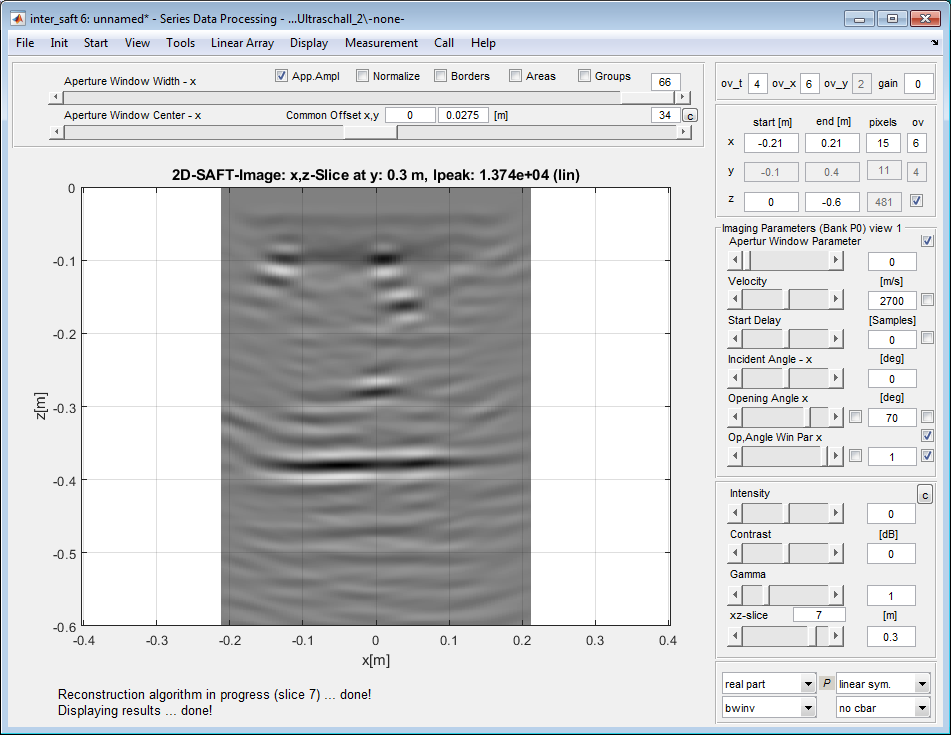951x735 pixels.
Task: Toggle the checkbox beside Start Delay value
Action: click(x=927, y=337)
